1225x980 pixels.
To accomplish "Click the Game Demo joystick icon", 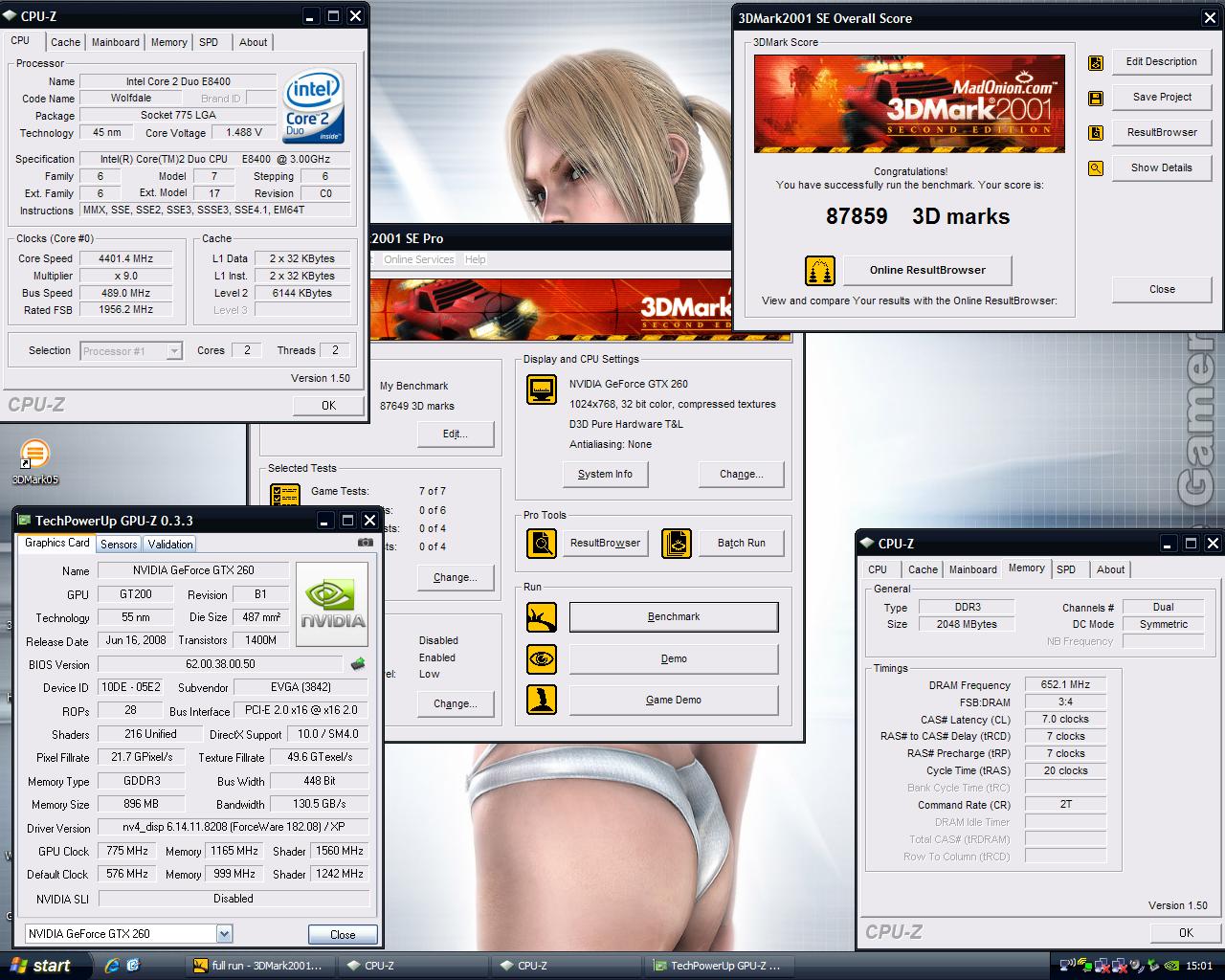I will click(x=542, y=700).
